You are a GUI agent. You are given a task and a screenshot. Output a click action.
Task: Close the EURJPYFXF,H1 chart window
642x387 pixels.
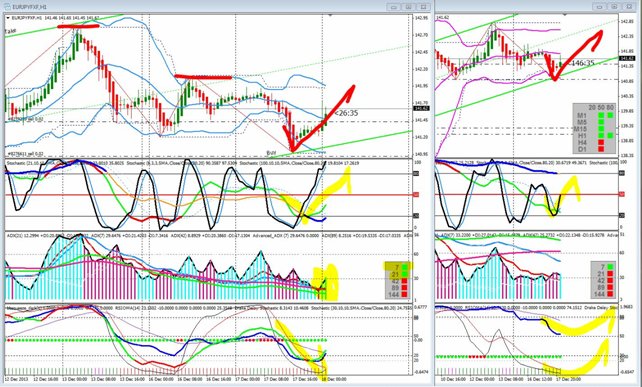[423, 7]
